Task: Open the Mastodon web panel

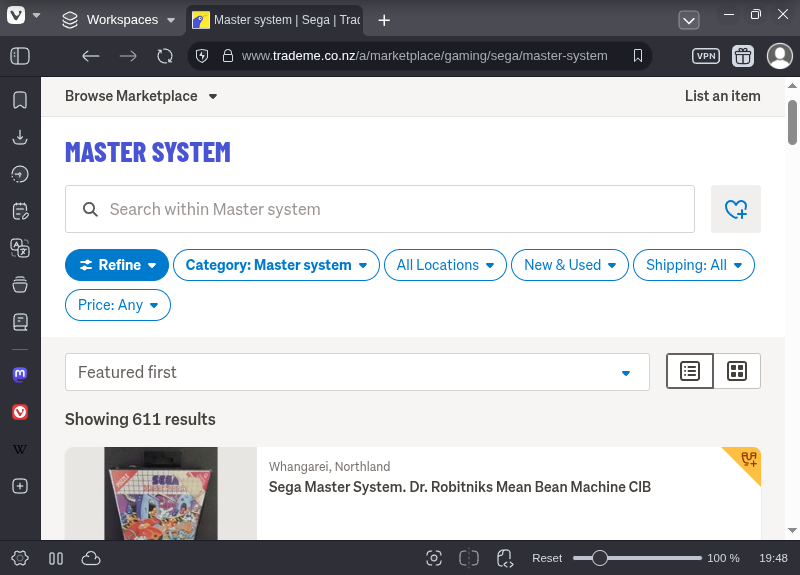Action: [x=19, y=374]
